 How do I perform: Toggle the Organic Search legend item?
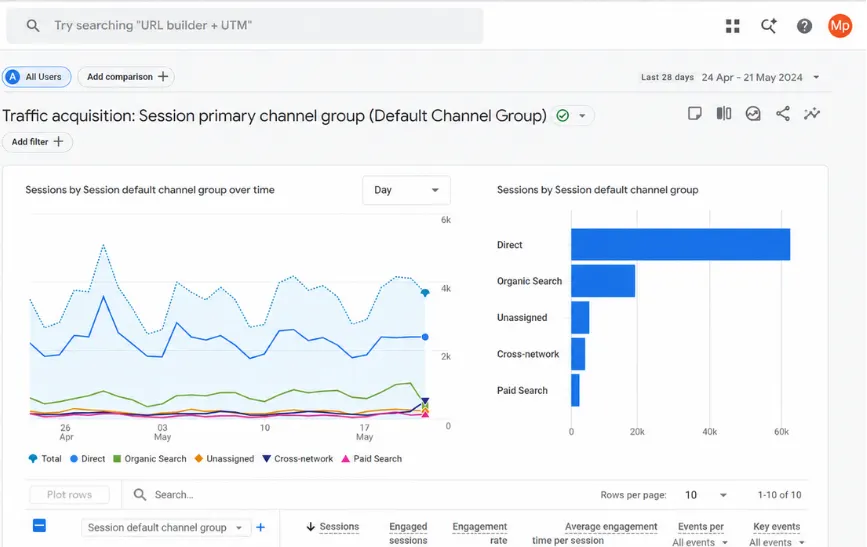point(149,459)
